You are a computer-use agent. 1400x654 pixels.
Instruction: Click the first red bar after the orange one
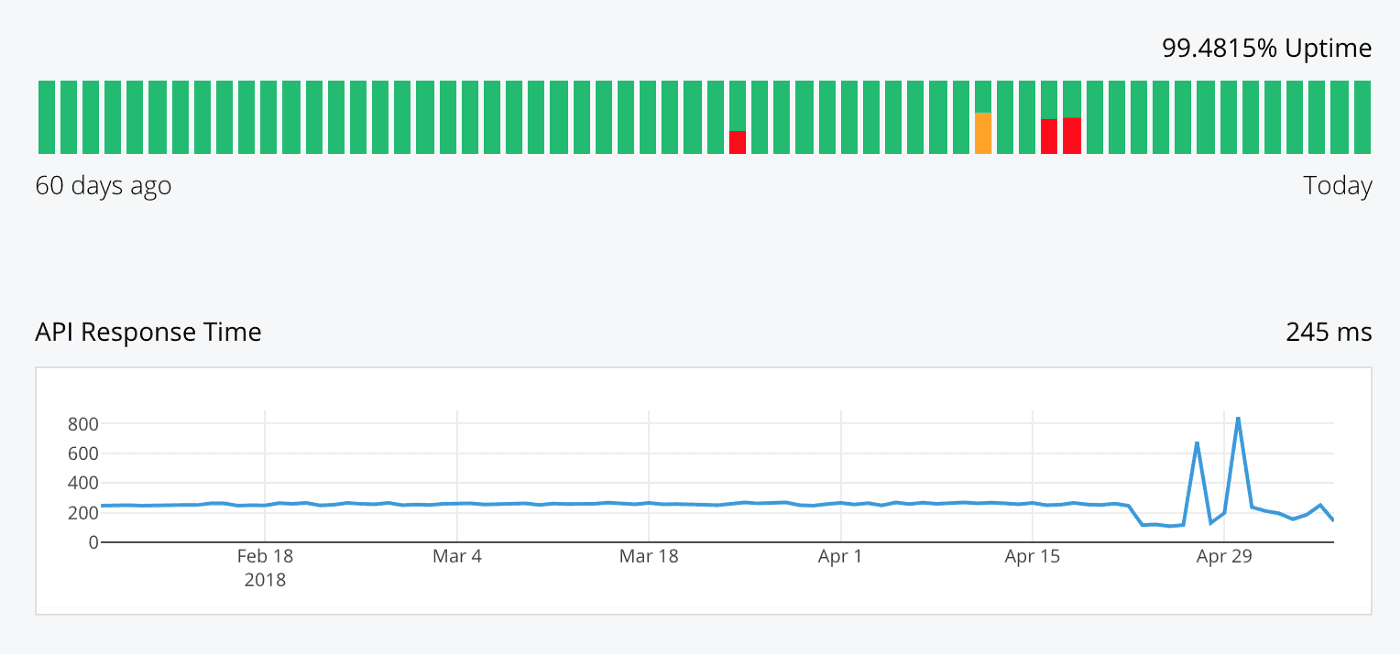click(x=1048, y=137)
